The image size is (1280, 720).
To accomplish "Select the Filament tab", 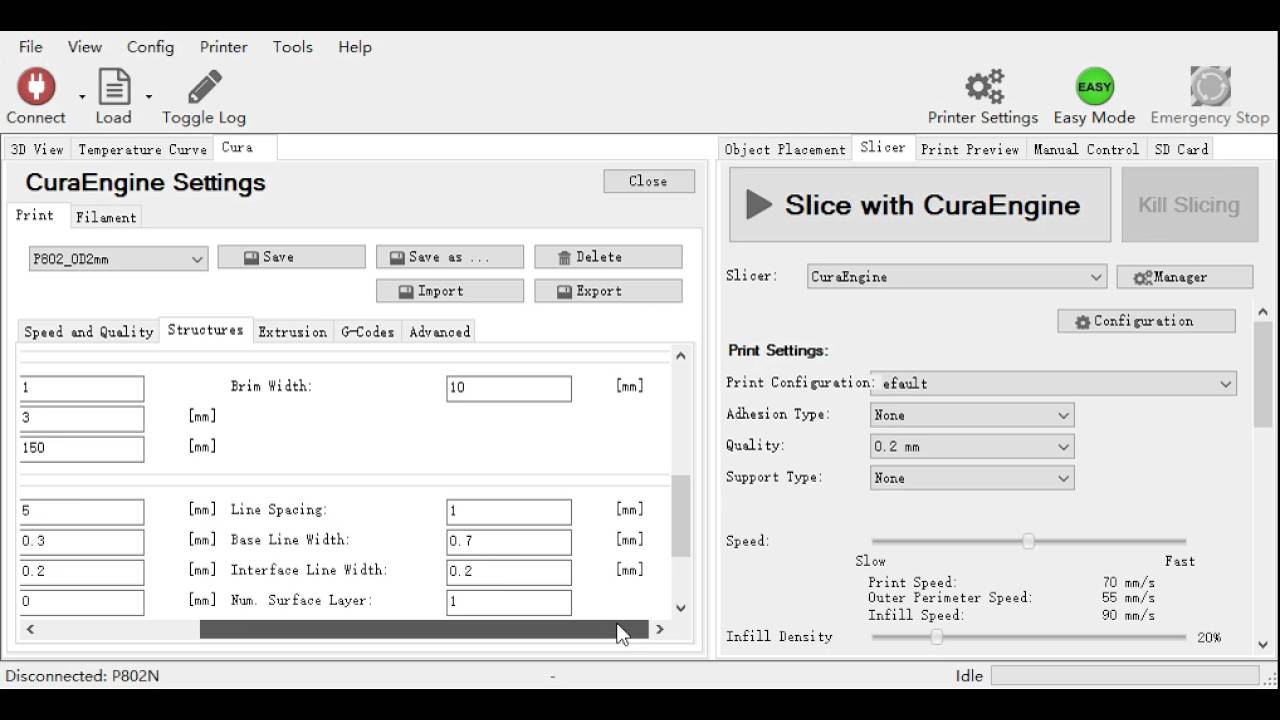I will pos(106,217).
